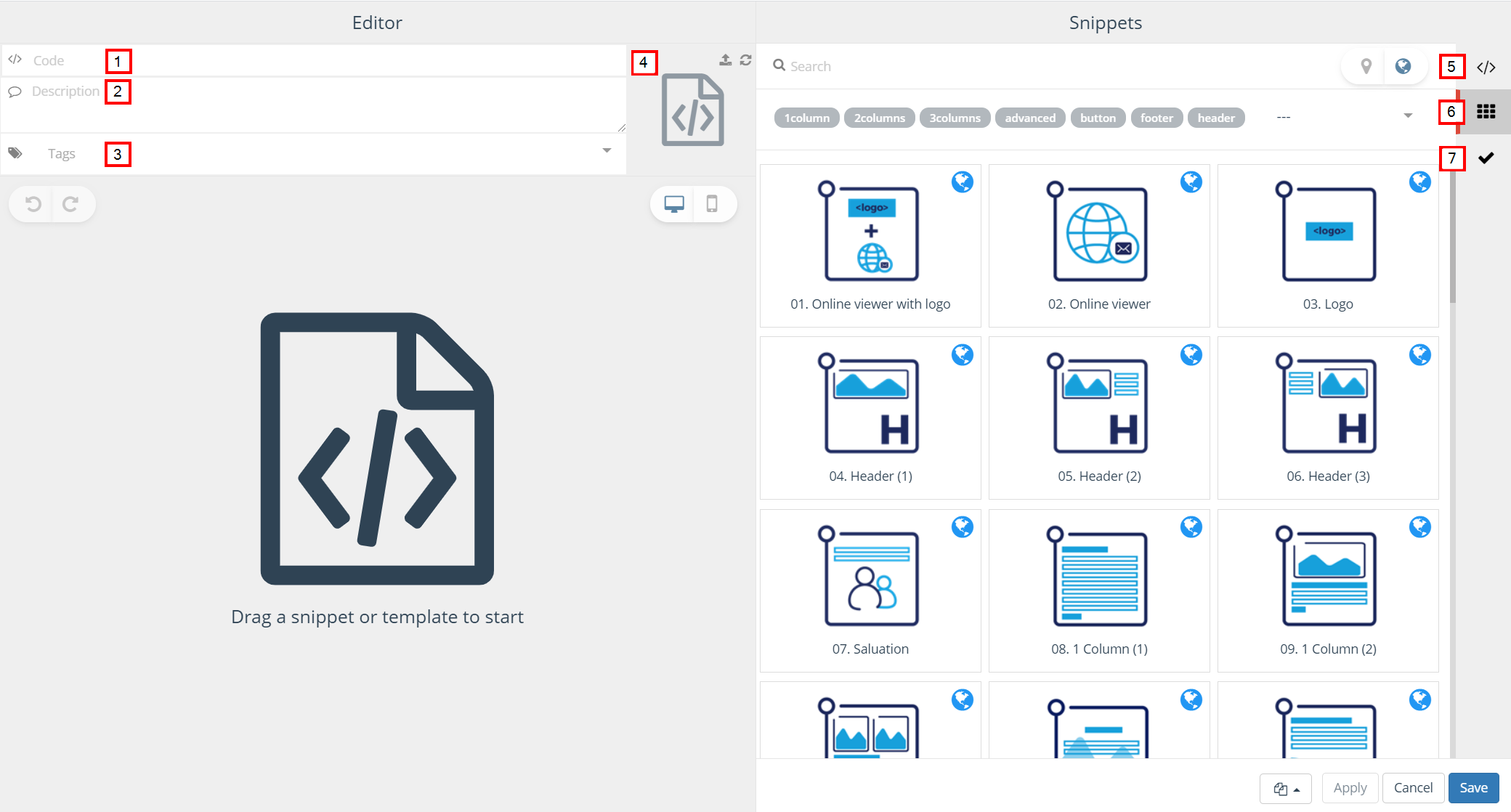Click globe icon on 08. 1 Column (1)
Viewport: 1511px width, 812px height.
point(1191,527)
